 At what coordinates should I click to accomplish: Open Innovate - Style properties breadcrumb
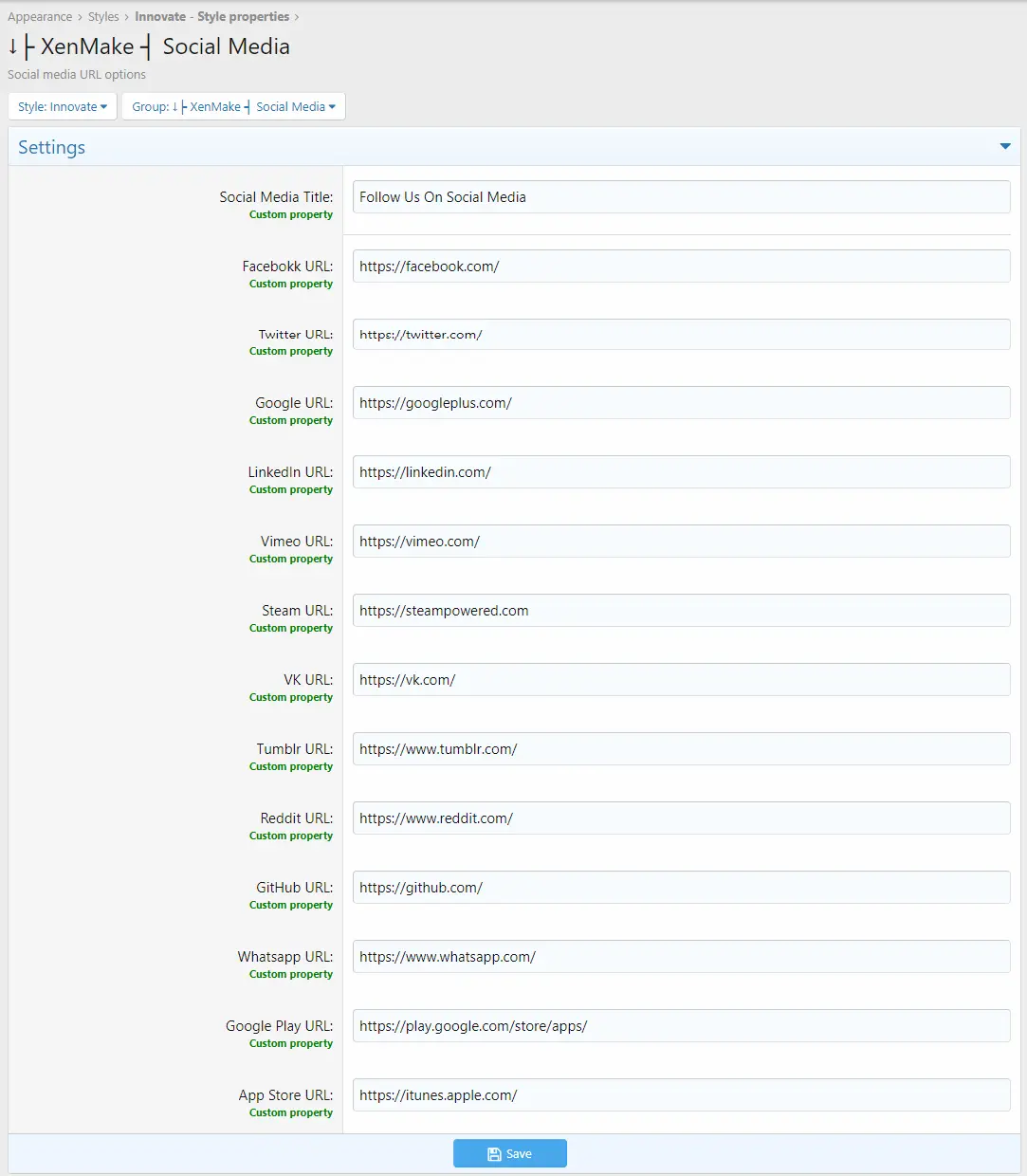click(x=212, y=17)
